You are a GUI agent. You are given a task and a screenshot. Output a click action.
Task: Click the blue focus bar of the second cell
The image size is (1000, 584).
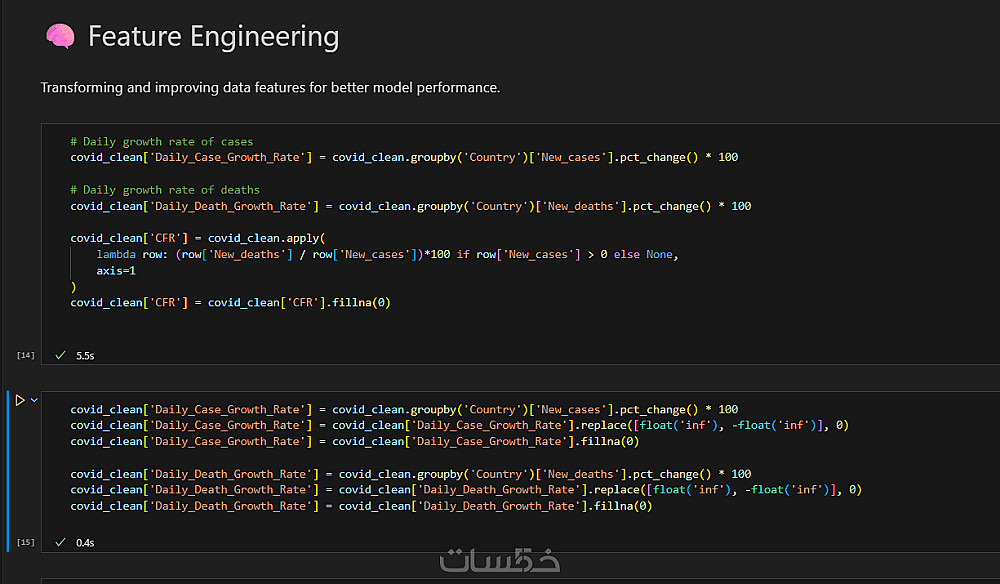pyautogui.click(x=7, y=470)
